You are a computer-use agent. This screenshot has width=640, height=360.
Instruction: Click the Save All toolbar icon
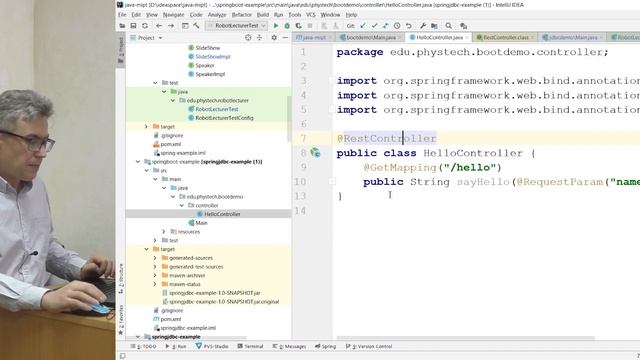coord(133,26)
